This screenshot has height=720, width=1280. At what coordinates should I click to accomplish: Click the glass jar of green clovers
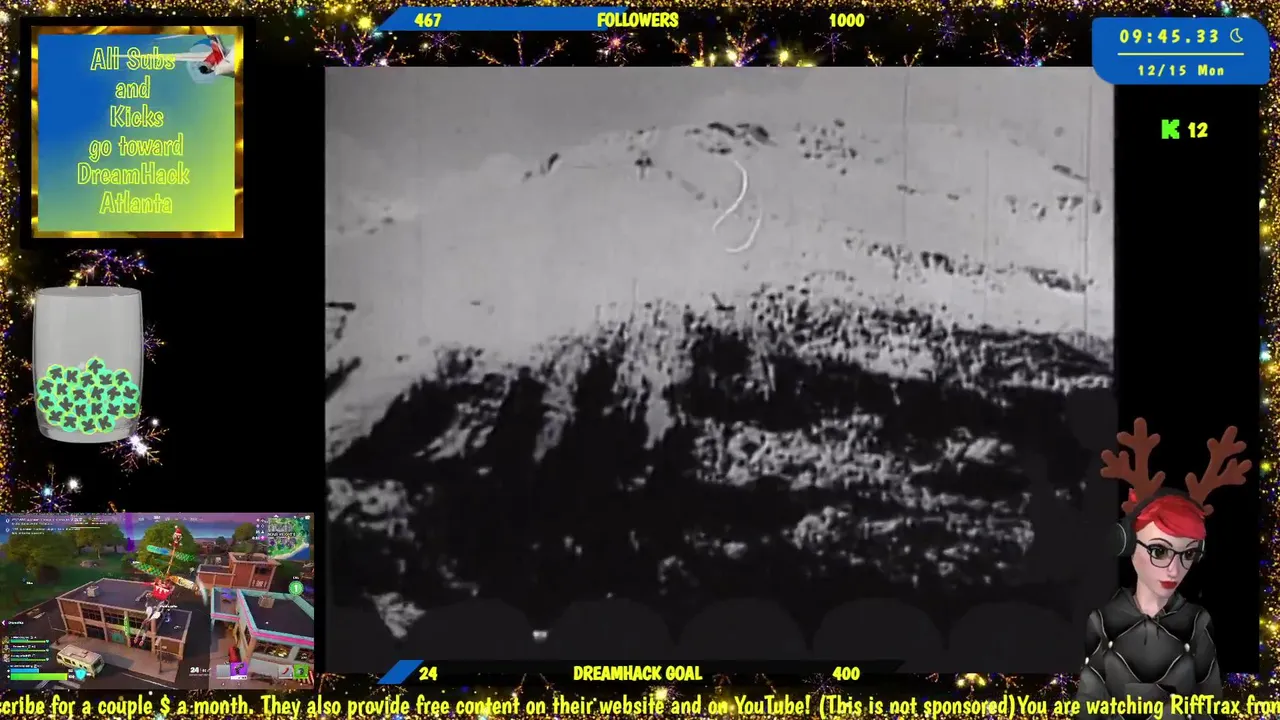click(x=88, y=365)
